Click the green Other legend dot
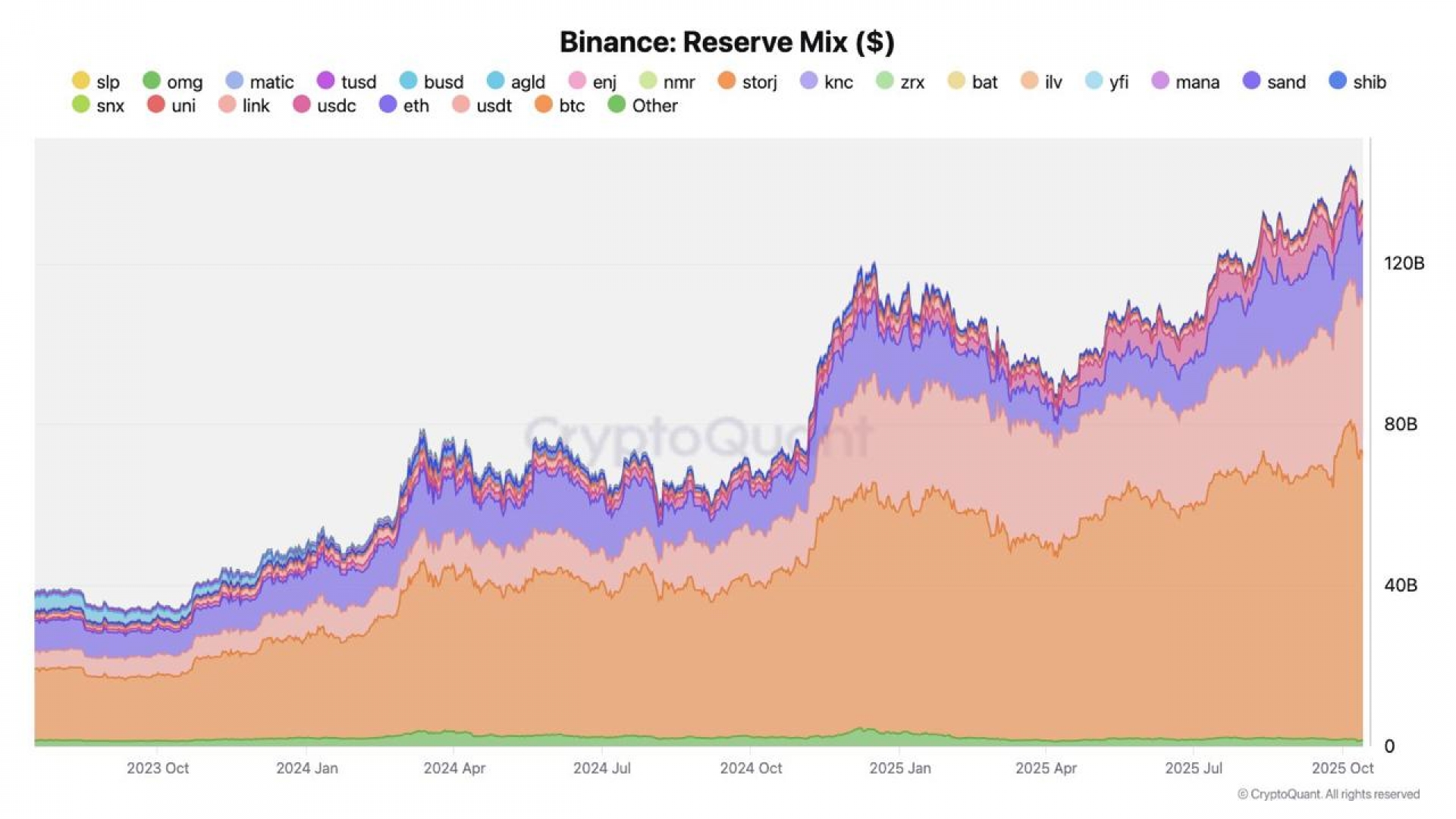The image size is (1456, 819). click(617, 105)
